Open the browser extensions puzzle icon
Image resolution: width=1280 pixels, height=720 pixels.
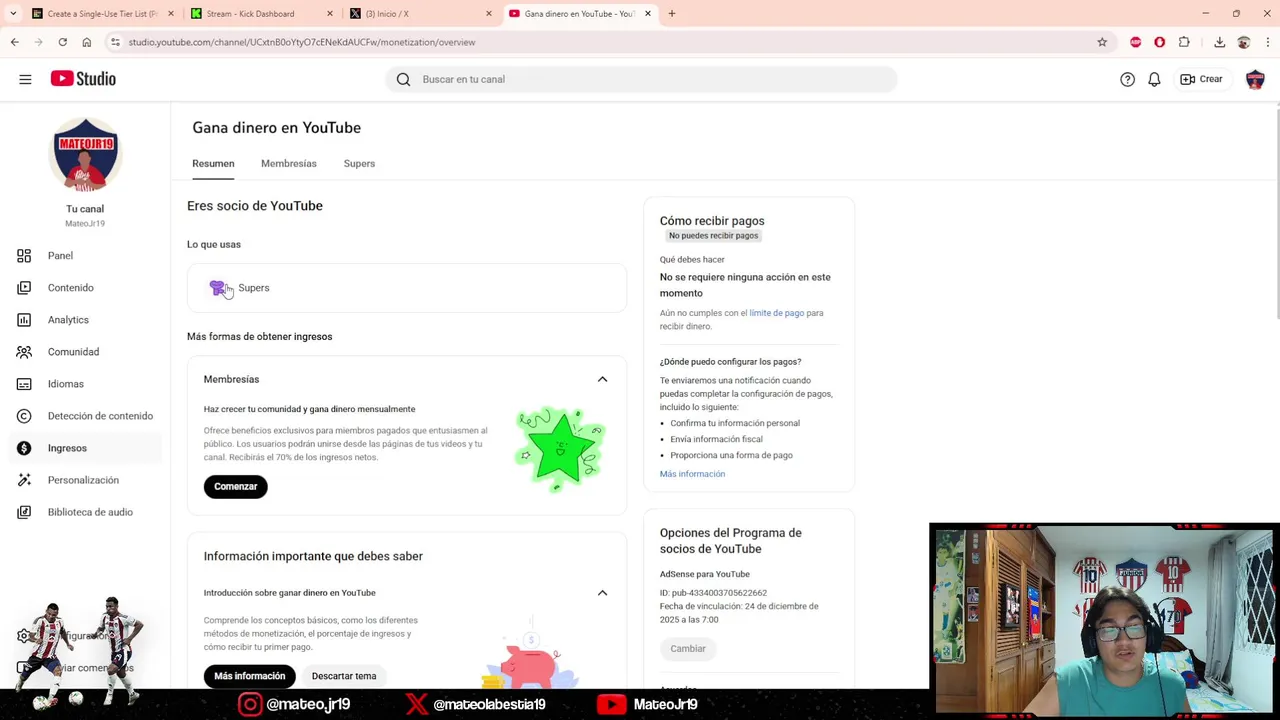1184,42
